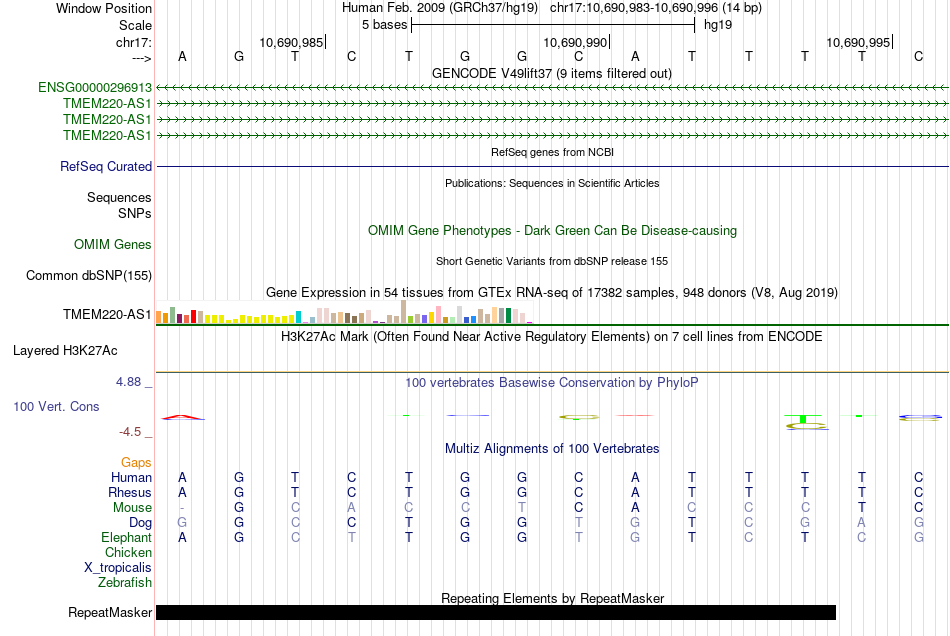Open the GENCODE V49lift37 track title
The width and height of the screenshot is (950, 636).
pyautogui.click(x=552, y=73)
